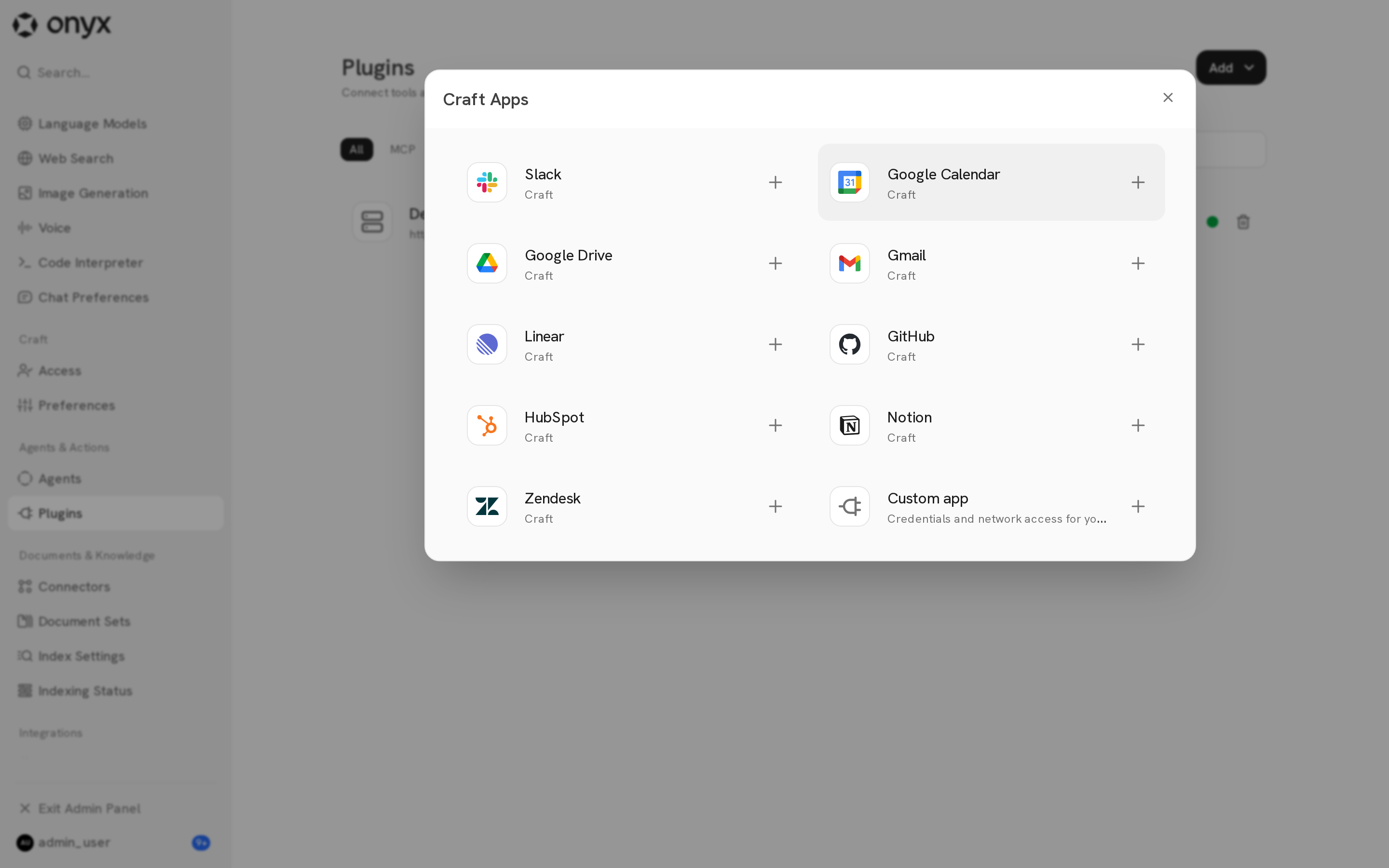Click the GitHub octocat logo icon
The height and width of the screenshot is (868, 1389).
coord(849,344)
